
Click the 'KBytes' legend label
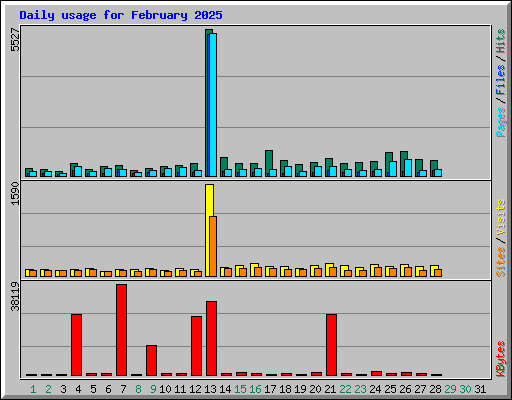(500, 359)
